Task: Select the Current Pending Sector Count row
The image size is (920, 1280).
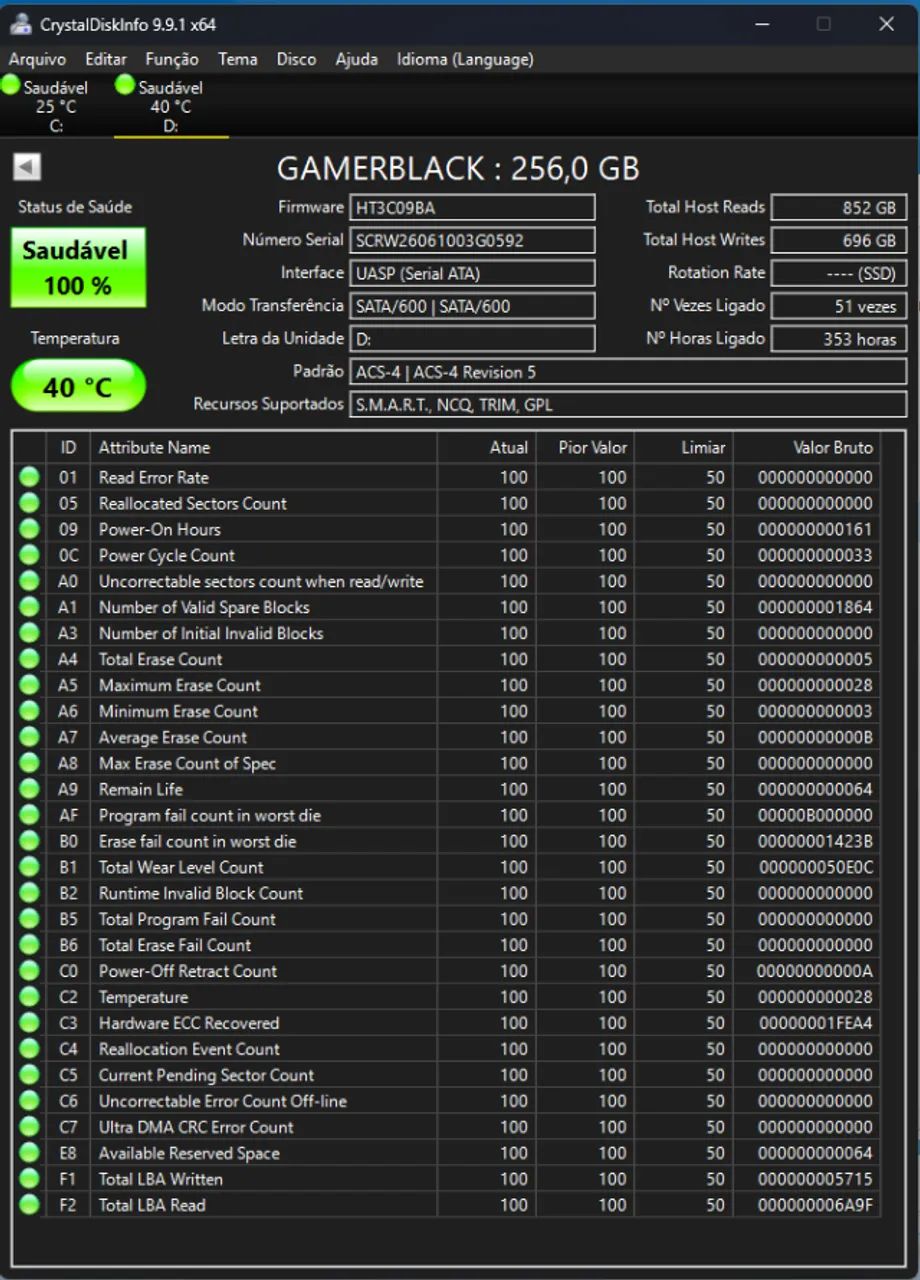Action: [448, 1075]
